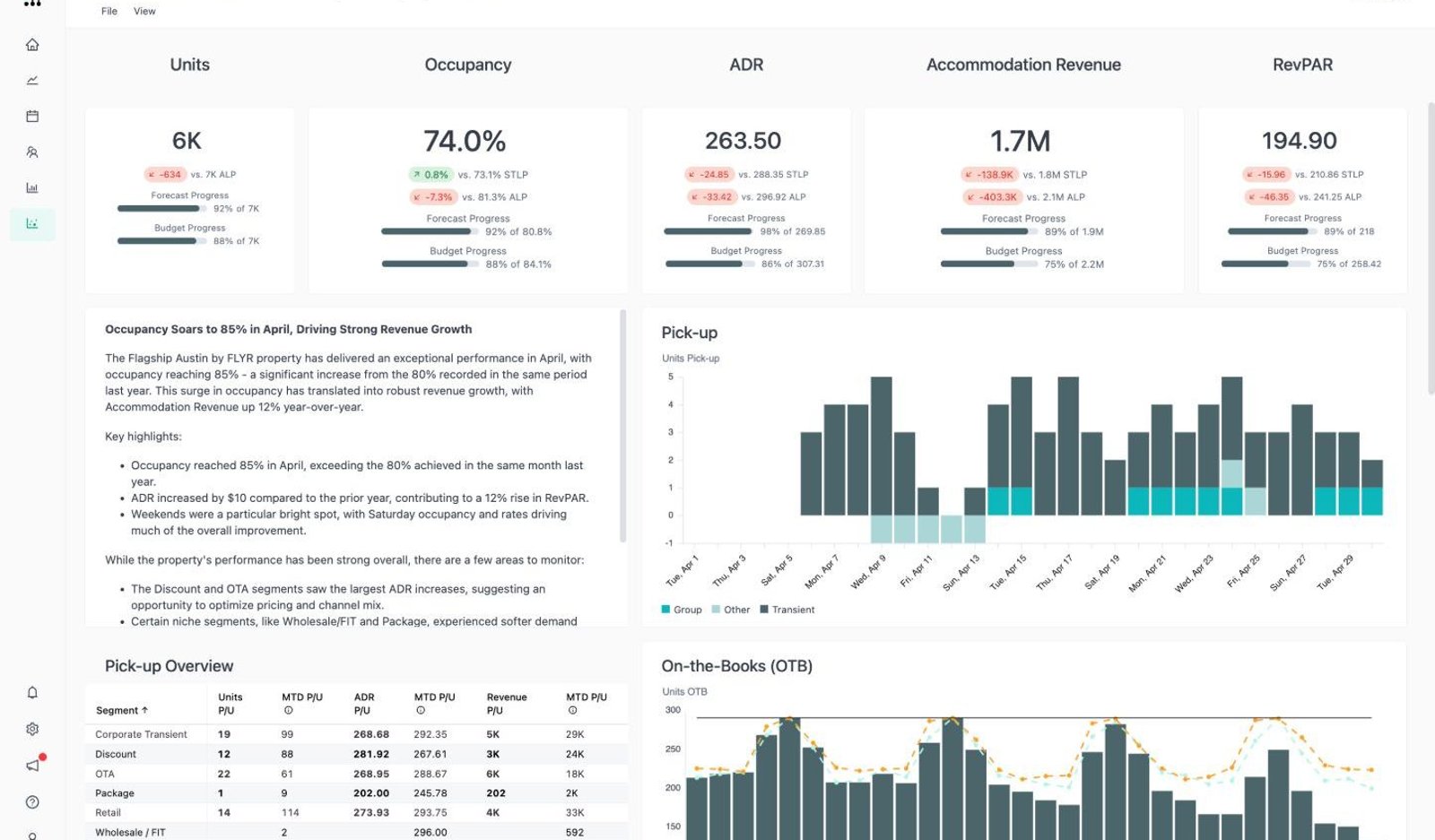This screenshot has width=1435, height=840.
Task: Click the Group legend swatch in Pick-up chart
Action: tap(665, 610)
